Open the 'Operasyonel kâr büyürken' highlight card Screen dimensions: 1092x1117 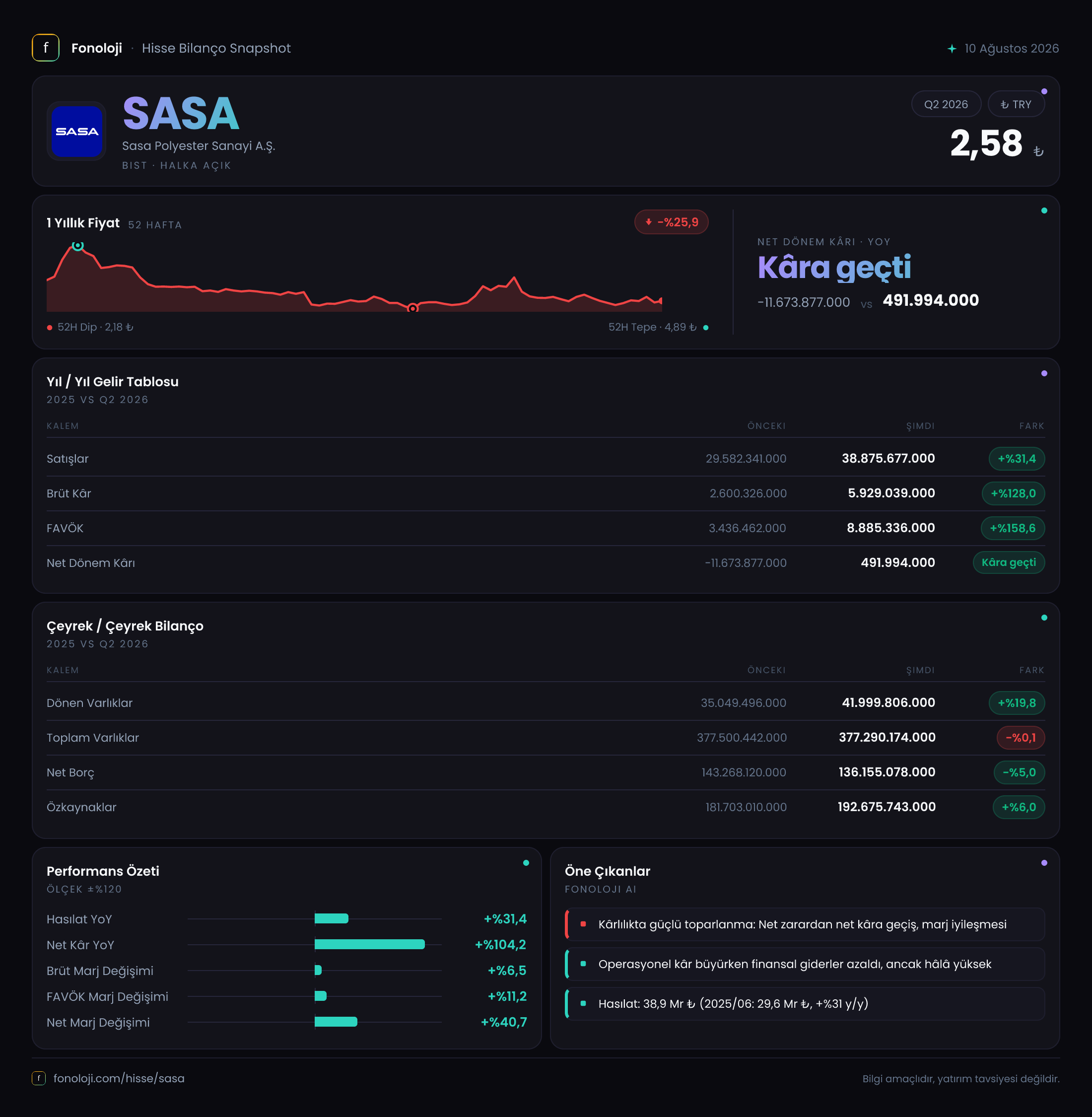805,964
